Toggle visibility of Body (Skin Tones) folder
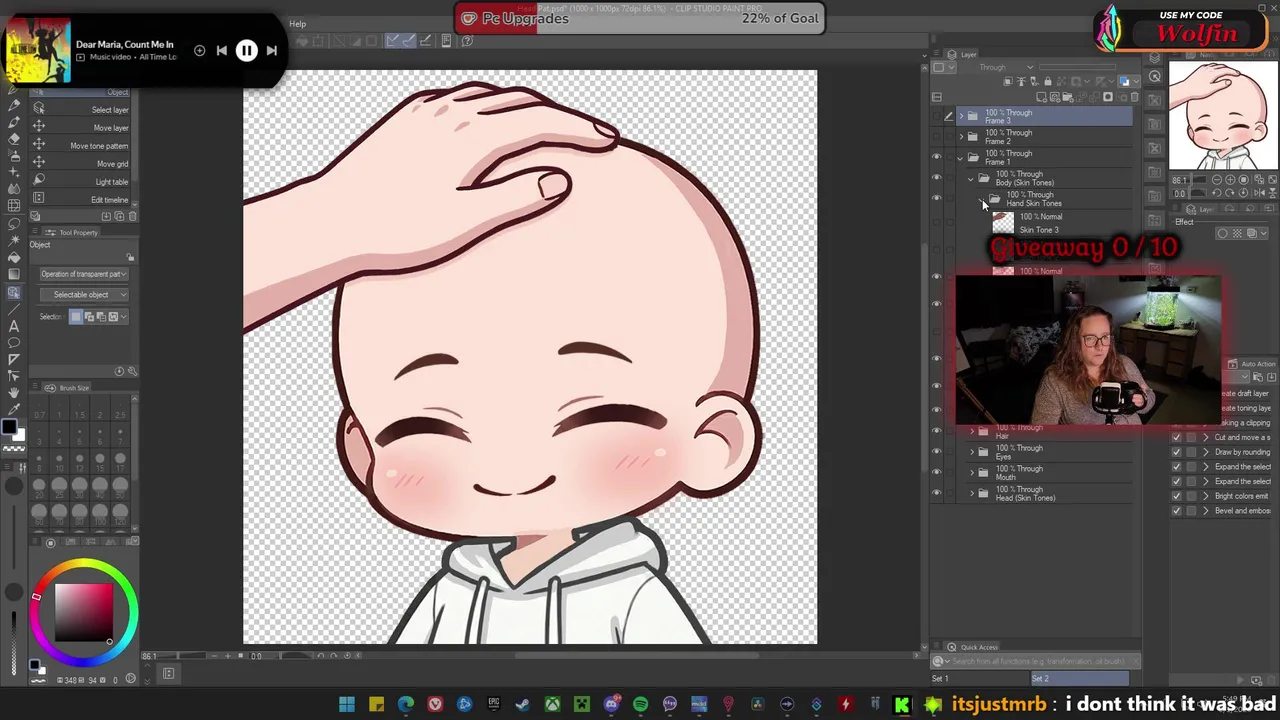1280x720 pixels. point(937,178)
